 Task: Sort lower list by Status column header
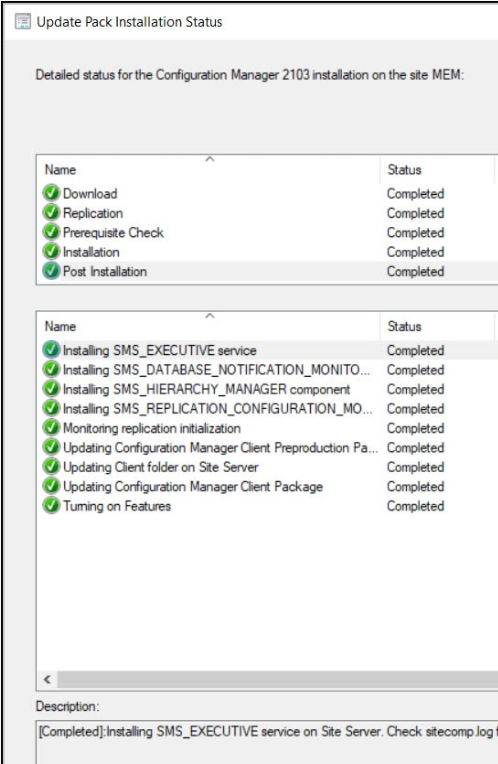tap(438, 326)
